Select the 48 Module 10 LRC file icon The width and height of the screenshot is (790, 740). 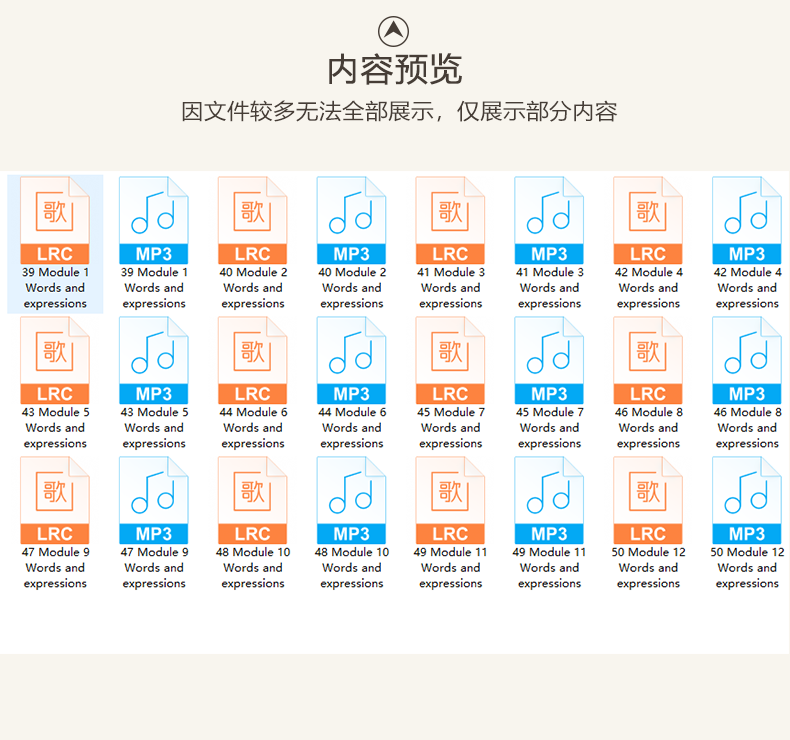coord(252,500)
